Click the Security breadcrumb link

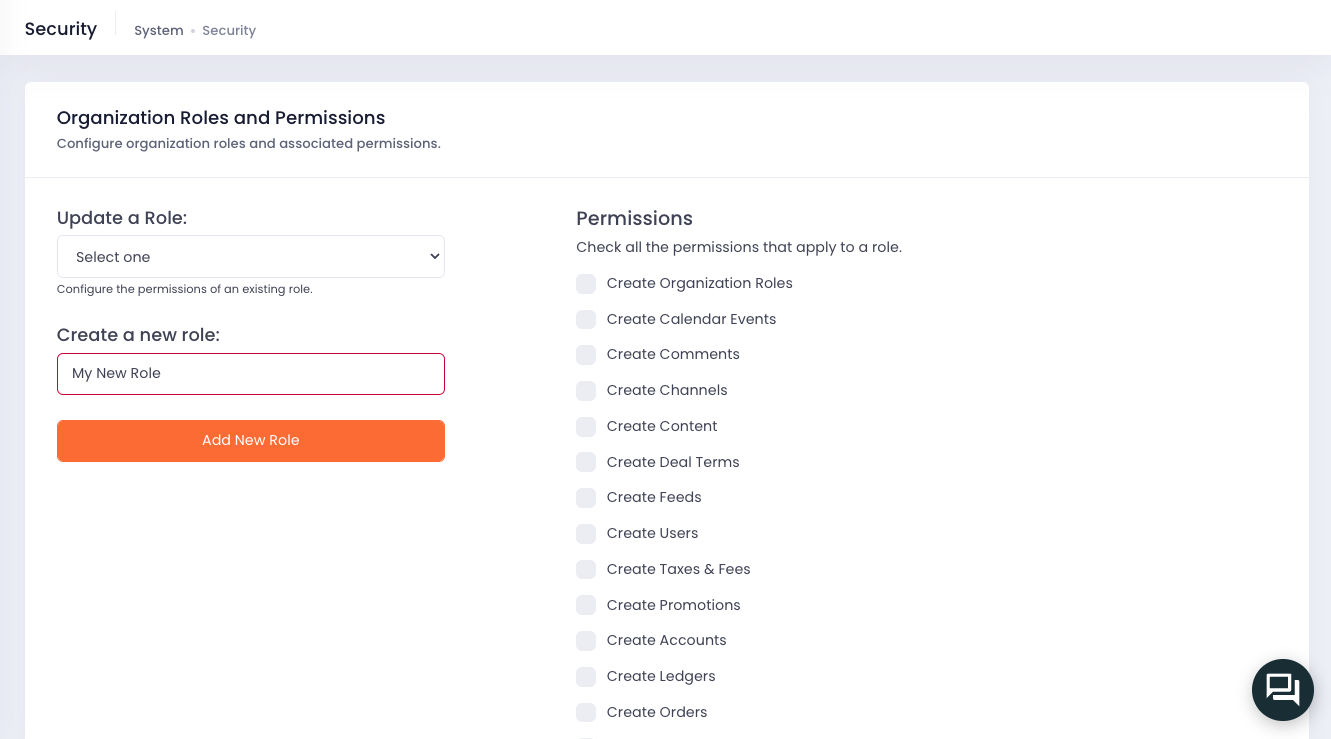pyautogui.click(x=229, y=31)
